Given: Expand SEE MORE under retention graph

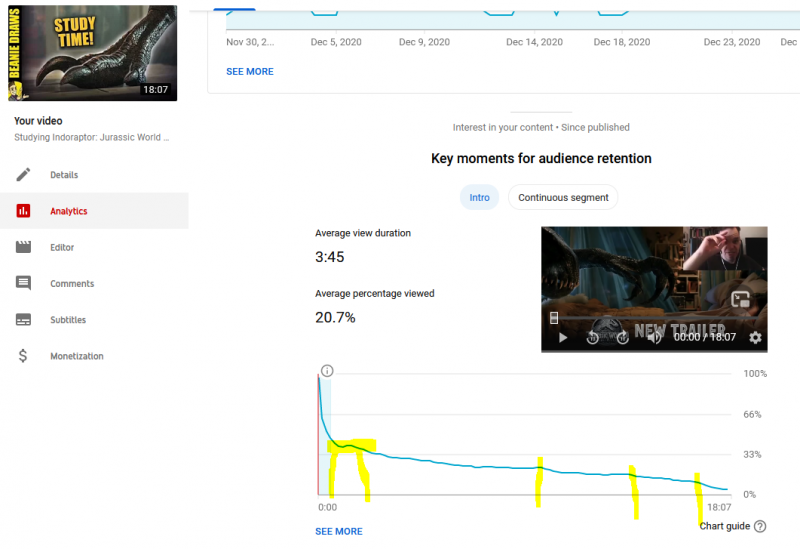Looking at the screenshot, I should click(x=338, y=531).
